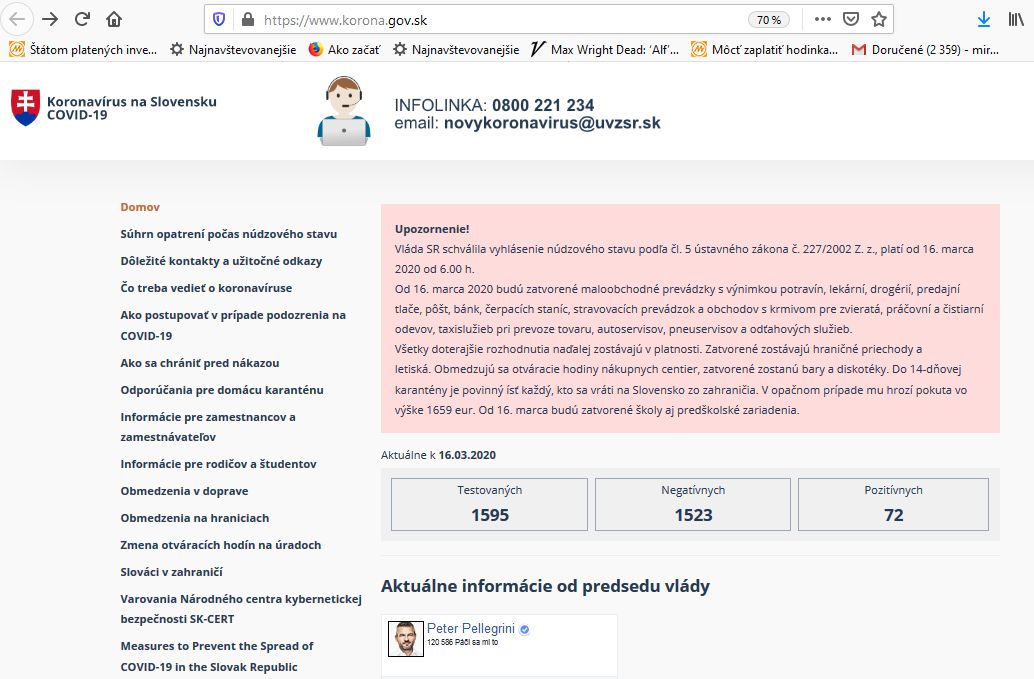Screen dimensions: 1034x679
Task: Open the tracking protection shield icon
Action: click(220, 19)
